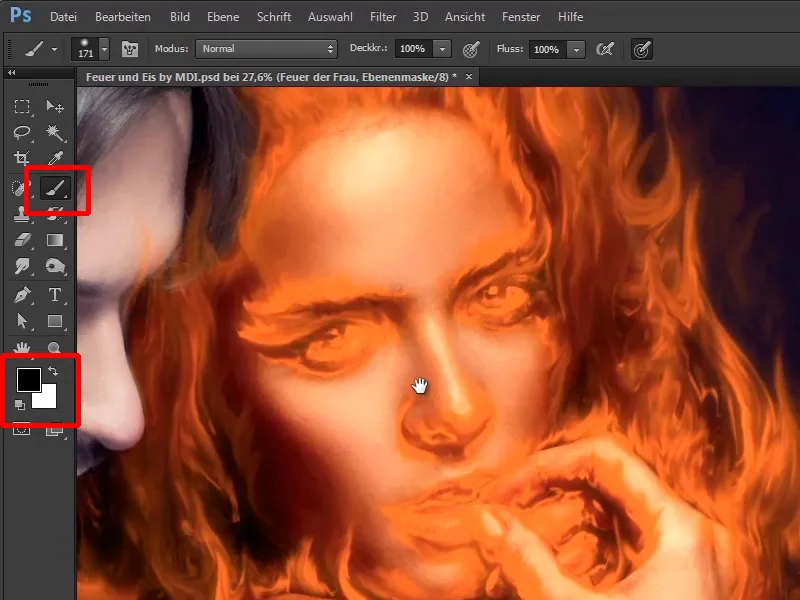Close the Feuer und Eis document tab
The width and height of the screenshot is (800, 600).
tap(469, 77)
